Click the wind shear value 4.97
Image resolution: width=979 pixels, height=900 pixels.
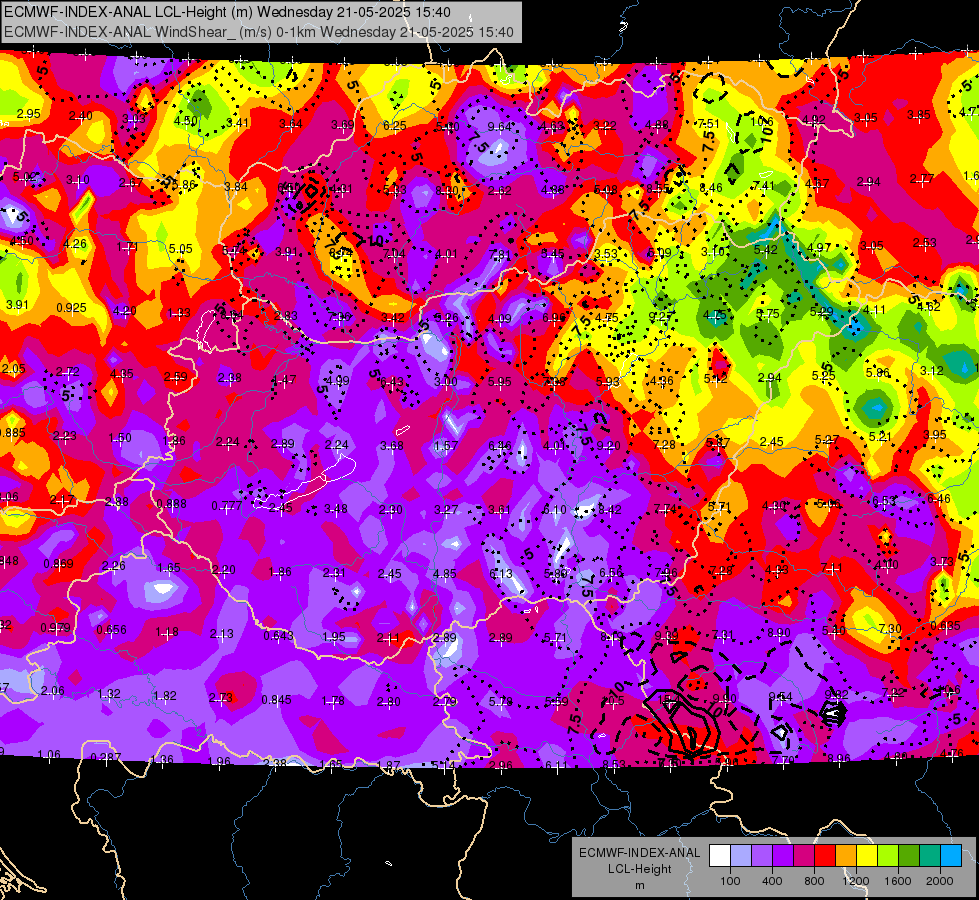point(819,247)
